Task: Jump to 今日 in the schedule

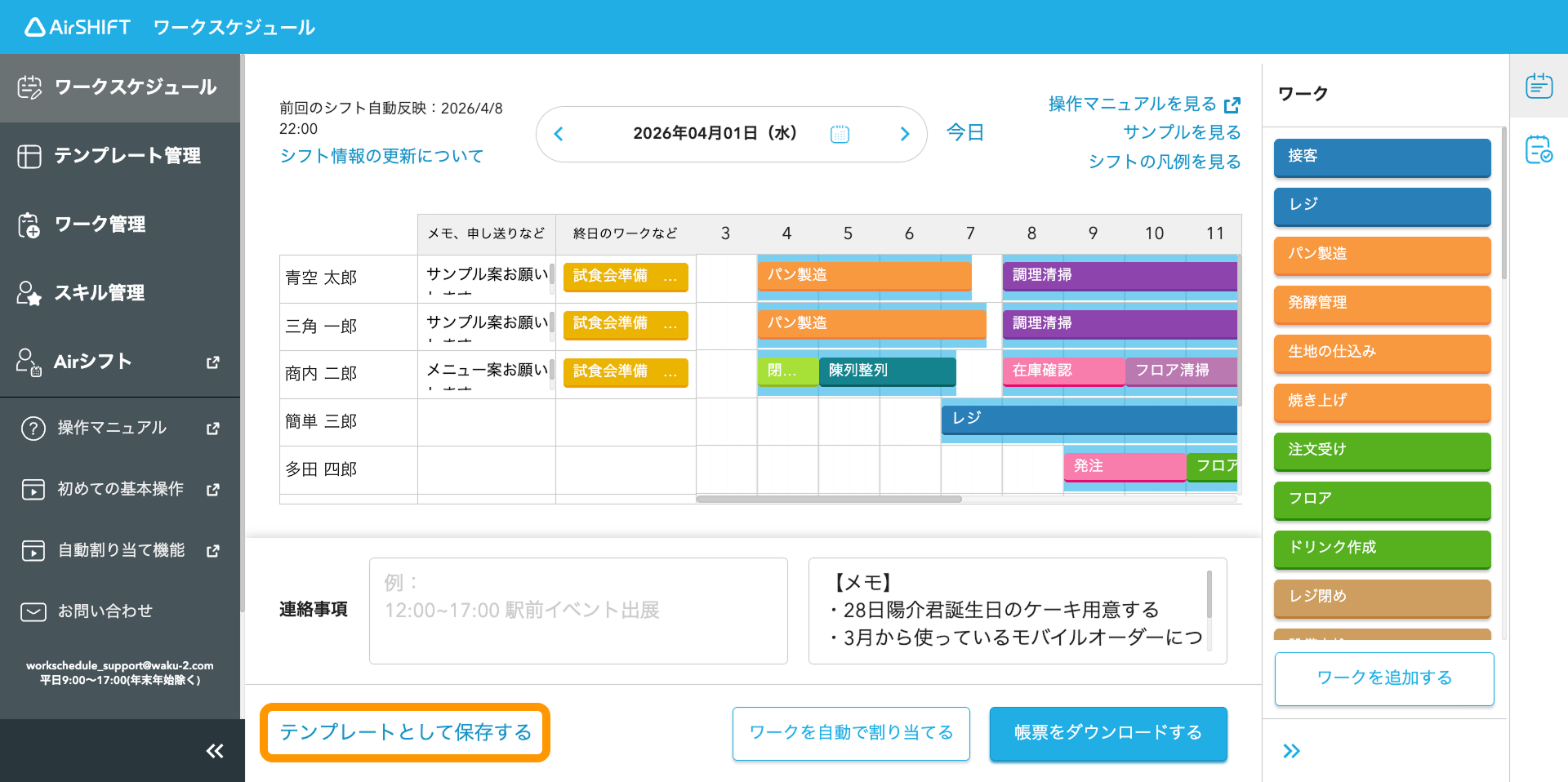Action: [x=964, y=133]
